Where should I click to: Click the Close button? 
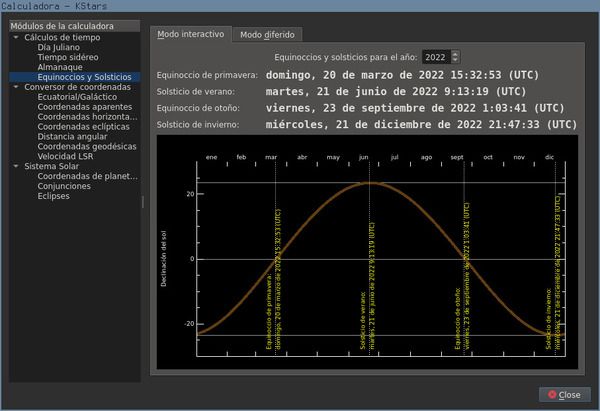(x=563, y=394)
